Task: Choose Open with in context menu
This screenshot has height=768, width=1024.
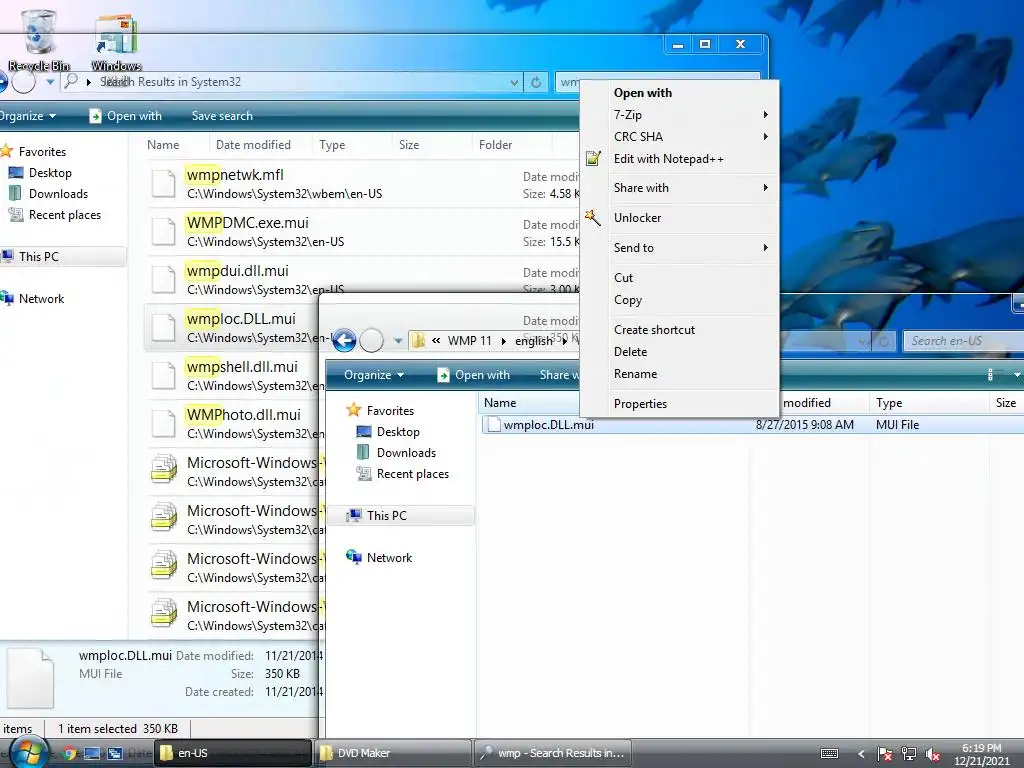Action: point(679,93)
